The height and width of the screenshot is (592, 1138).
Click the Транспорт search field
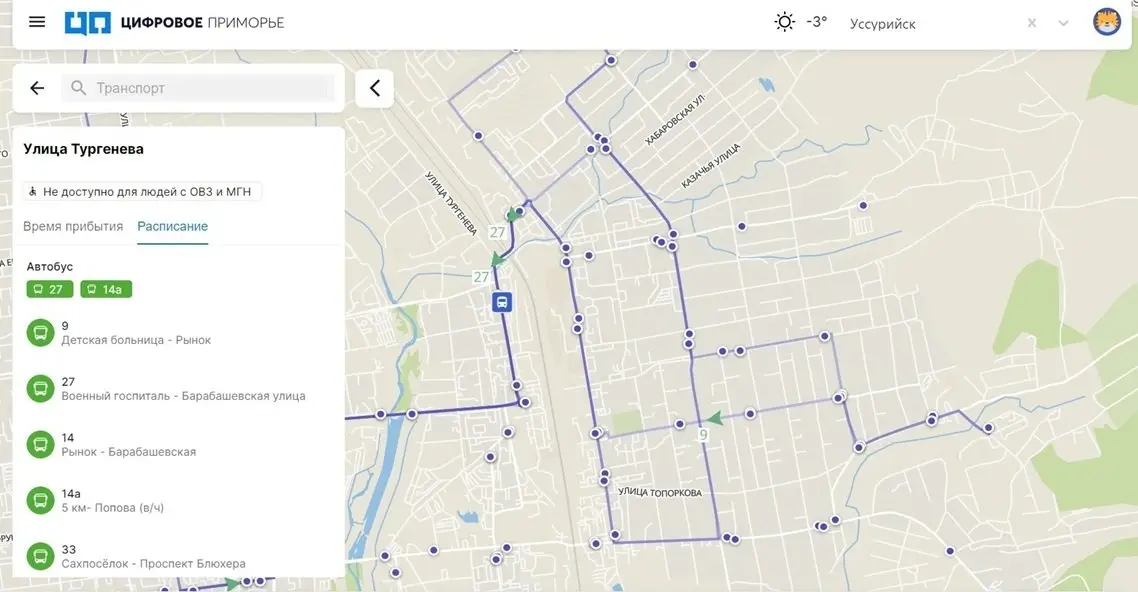tap(200, 88)
